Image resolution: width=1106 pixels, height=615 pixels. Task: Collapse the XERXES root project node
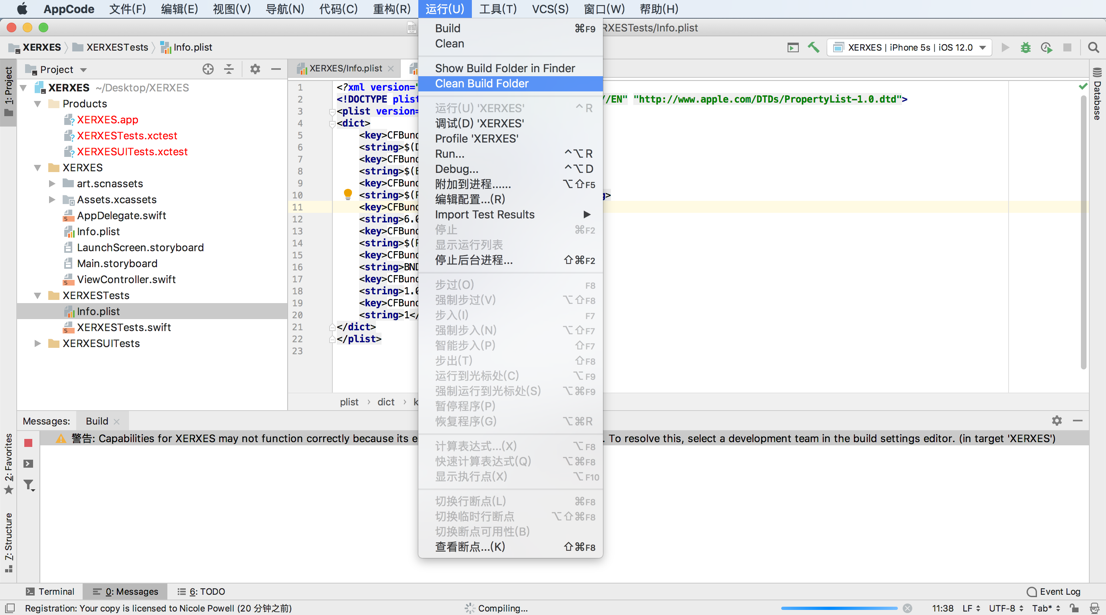[23, 87]
